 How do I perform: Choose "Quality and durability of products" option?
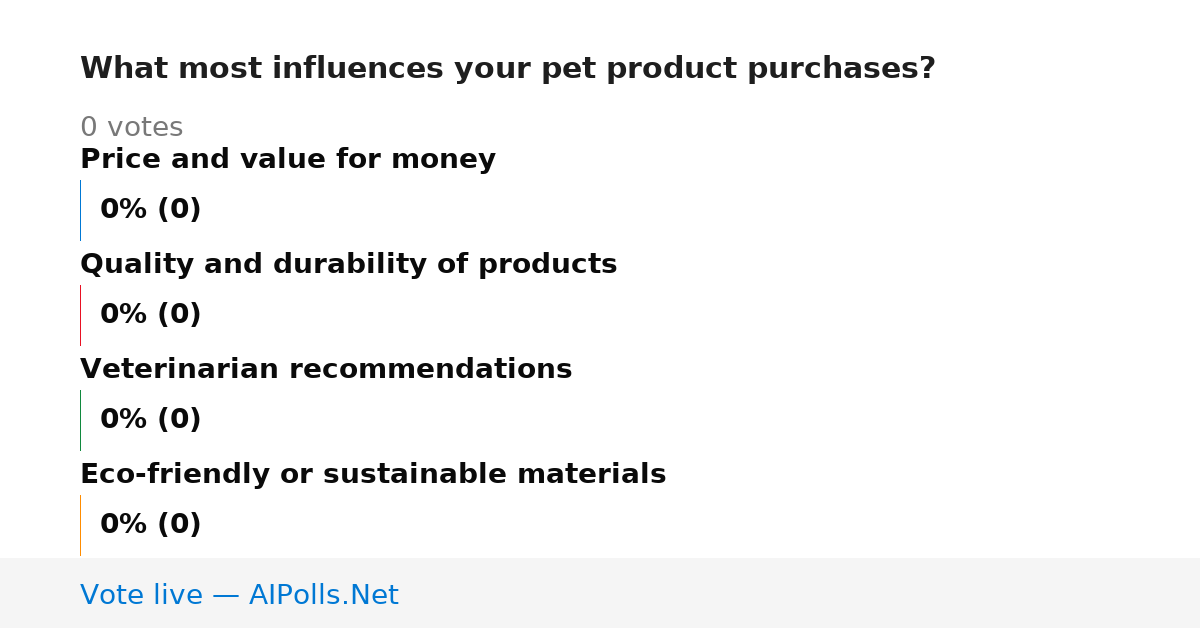pos(349,264)
